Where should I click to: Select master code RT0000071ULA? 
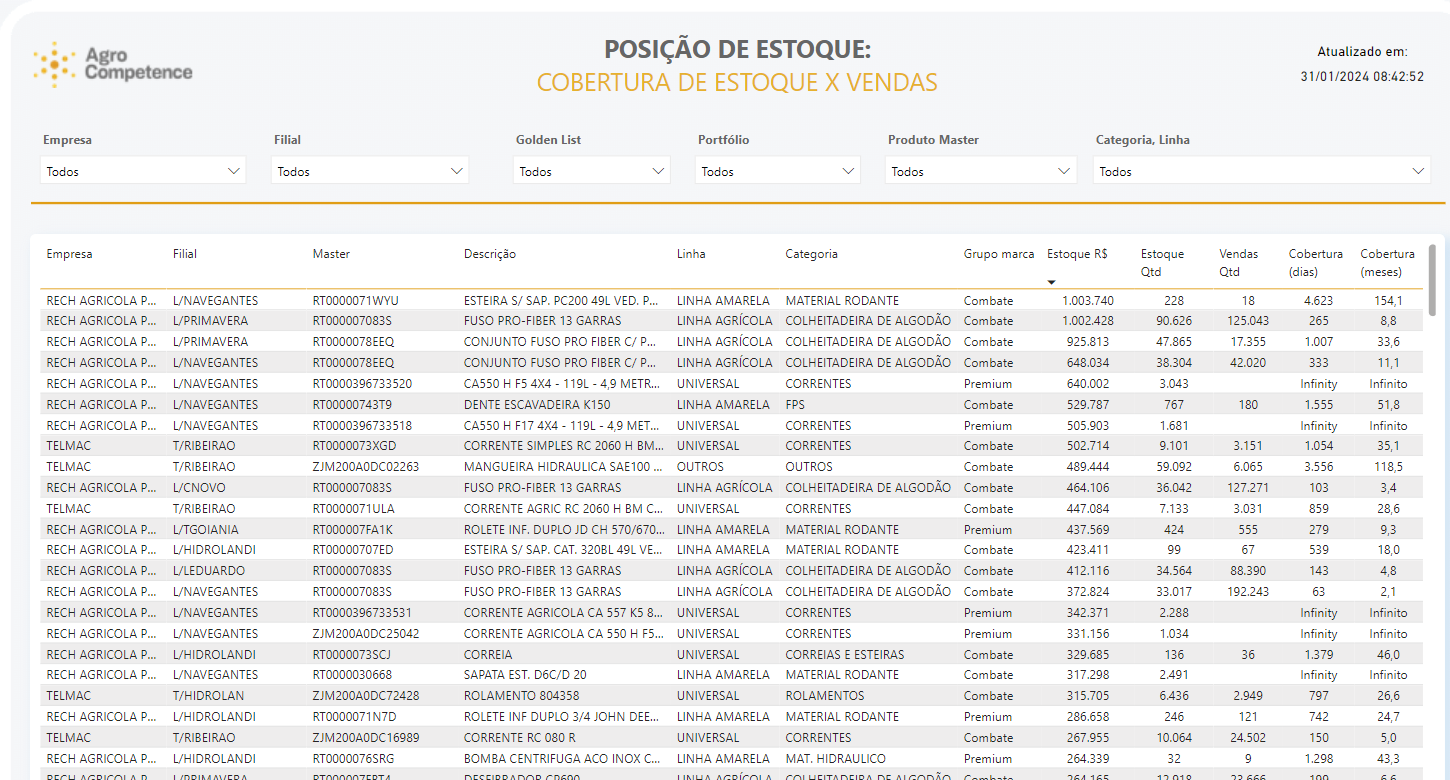coord(353,509)
